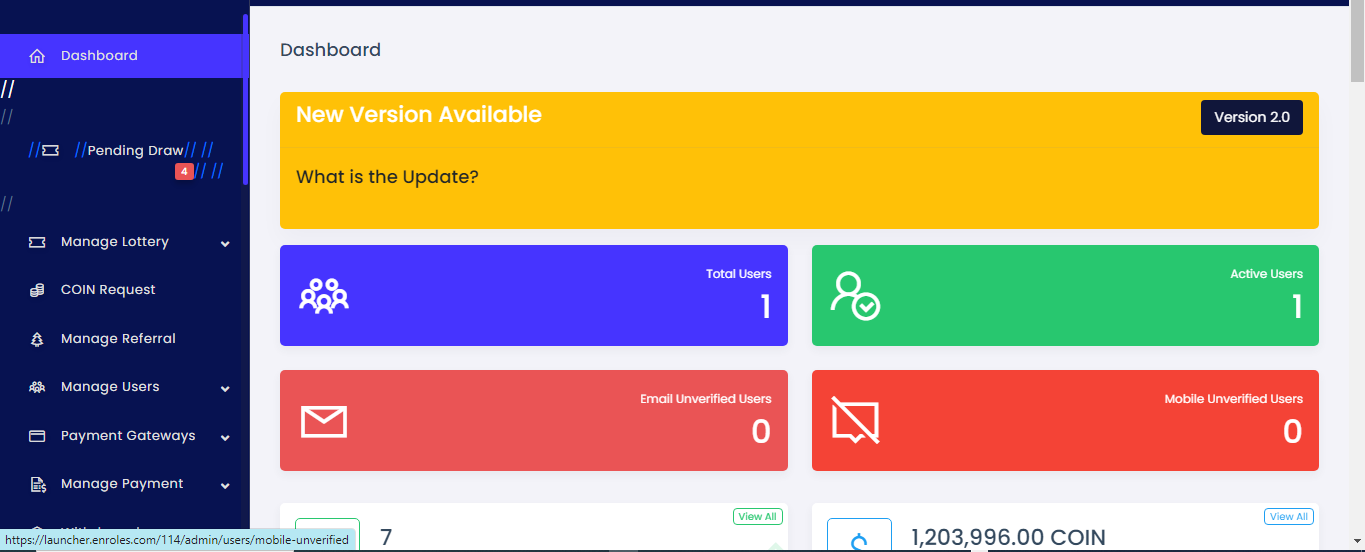Click the blue View All link
The height and width of the screenshot is (552, 1365).
pyautogui.click(x=1288, y=517)
